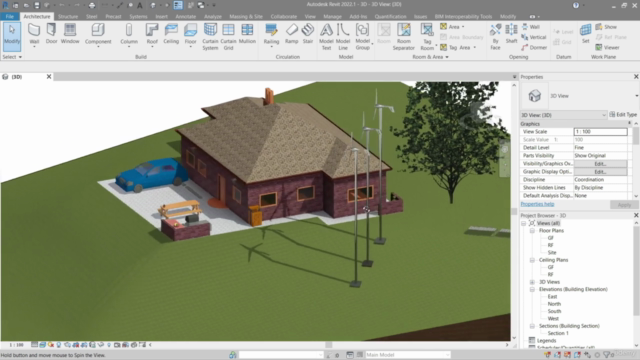Click the Tag Room tool

(x=427, y=37)
